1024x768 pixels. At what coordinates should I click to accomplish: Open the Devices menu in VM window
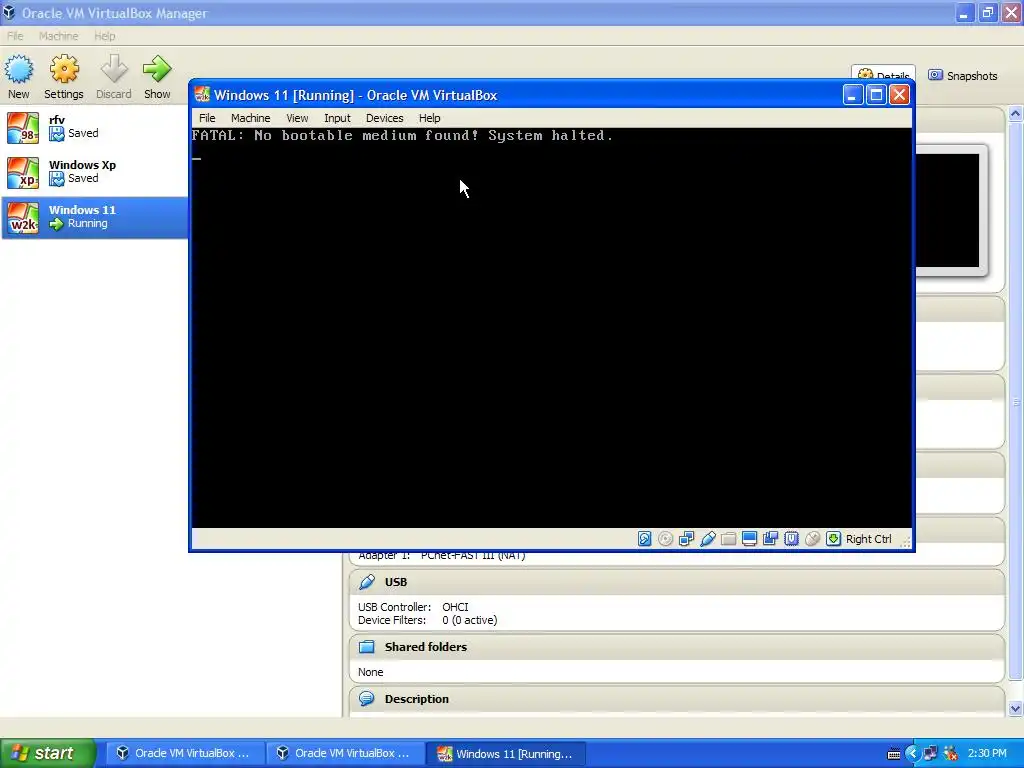385,118
